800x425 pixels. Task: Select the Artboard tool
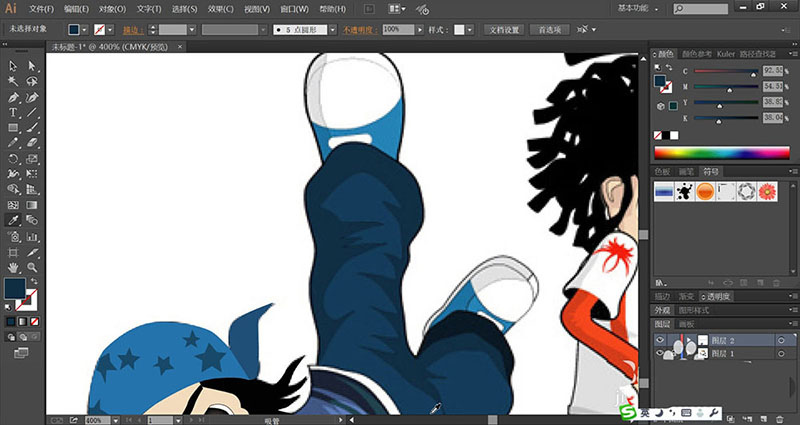(13, 252)
